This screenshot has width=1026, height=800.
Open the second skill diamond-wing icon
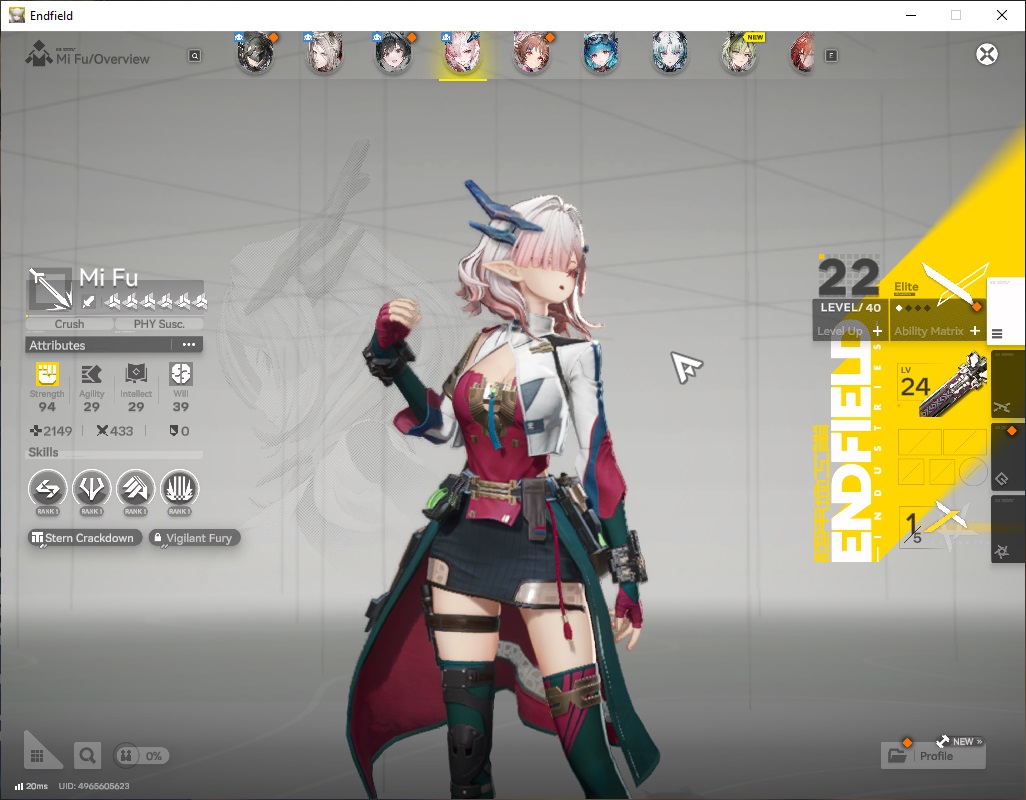click(92, 489)
